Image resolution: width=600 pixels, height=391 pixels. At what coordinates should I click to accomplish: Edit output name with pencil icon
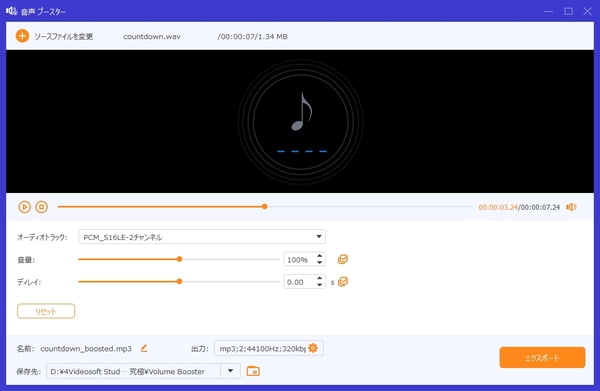[144, 348]
